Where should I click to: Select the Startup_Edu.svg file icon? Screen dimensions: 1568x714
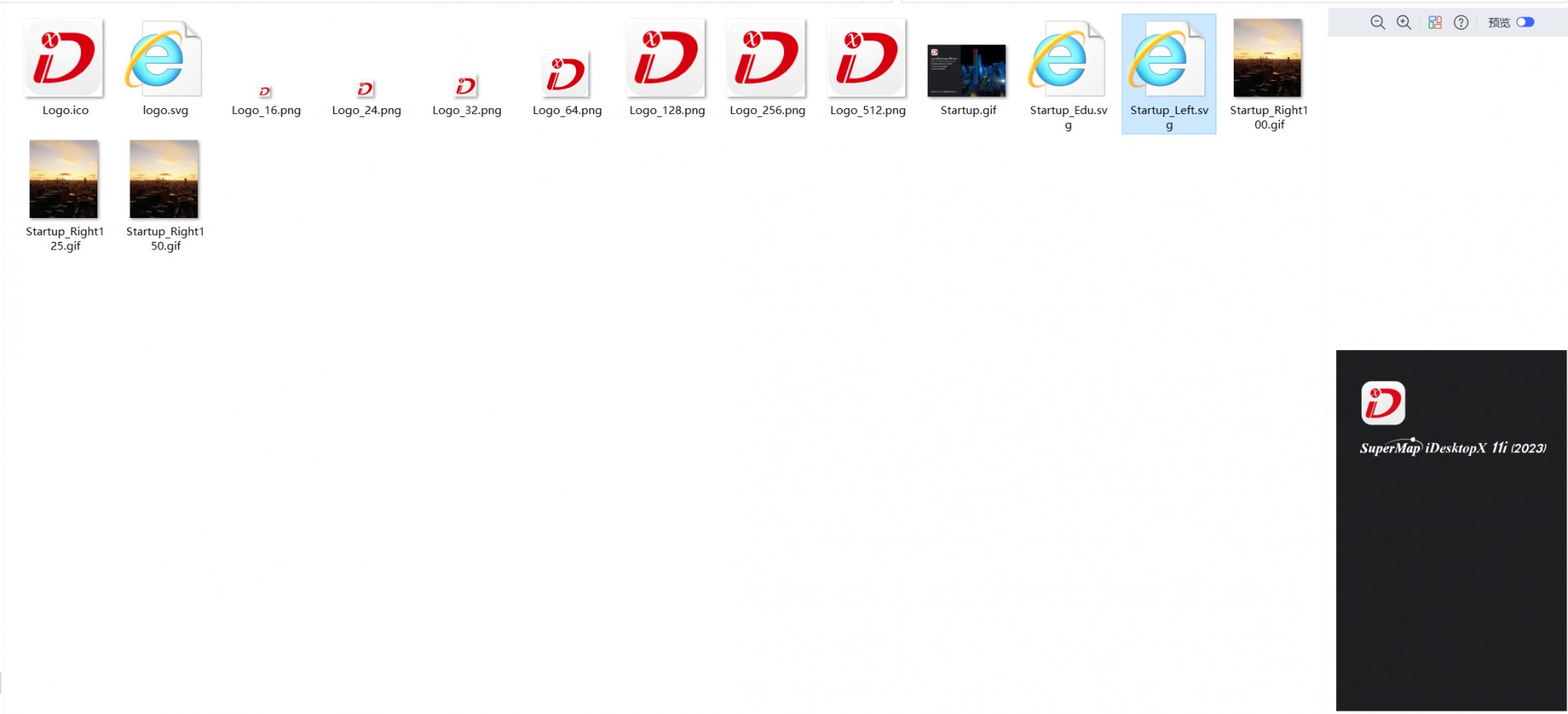click(x=1067, y=59)
